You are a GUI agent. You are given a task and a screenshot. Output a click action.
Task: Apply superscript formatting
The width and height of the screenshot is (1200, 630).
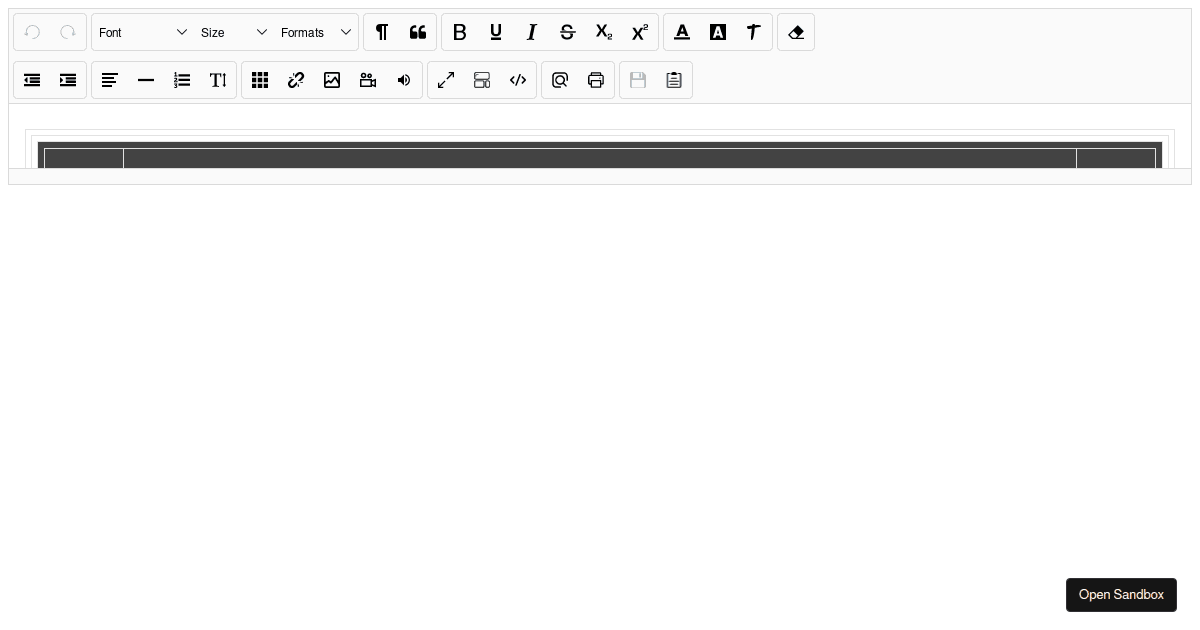pyautogui.click(x=640, y=32)
